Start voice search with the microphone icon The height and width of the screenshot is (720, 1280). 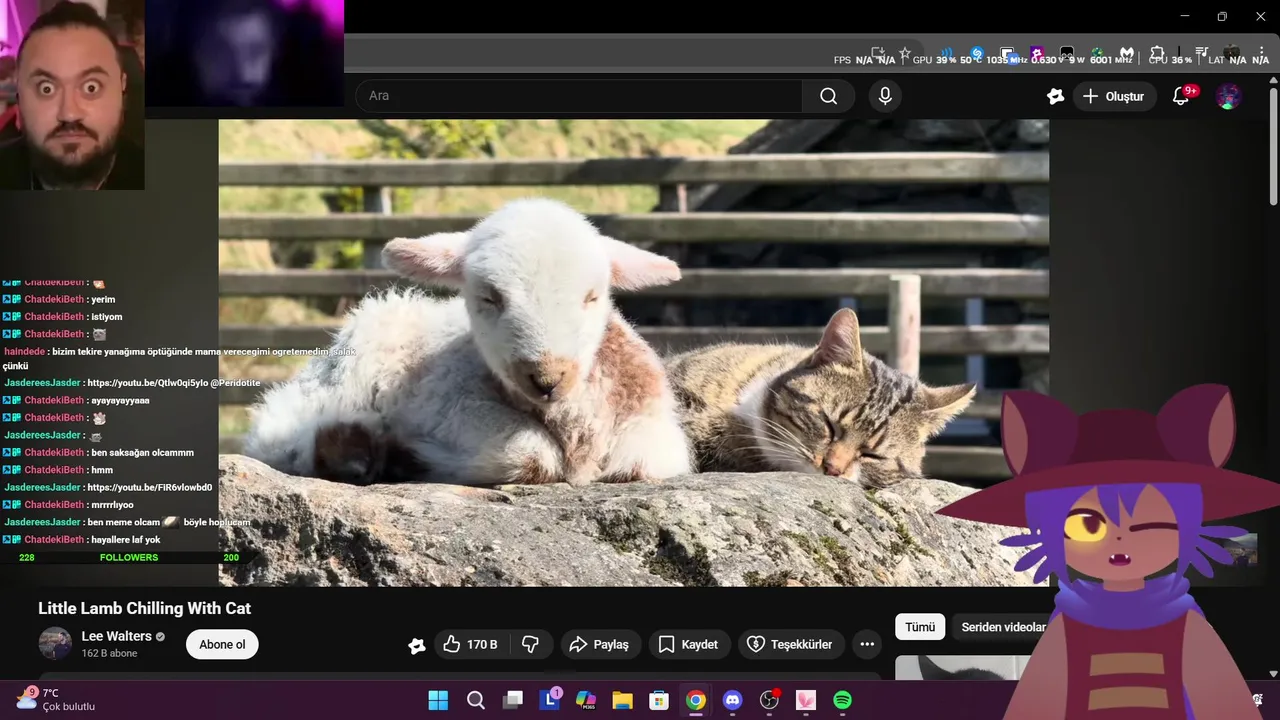click(x=884, y=96)
